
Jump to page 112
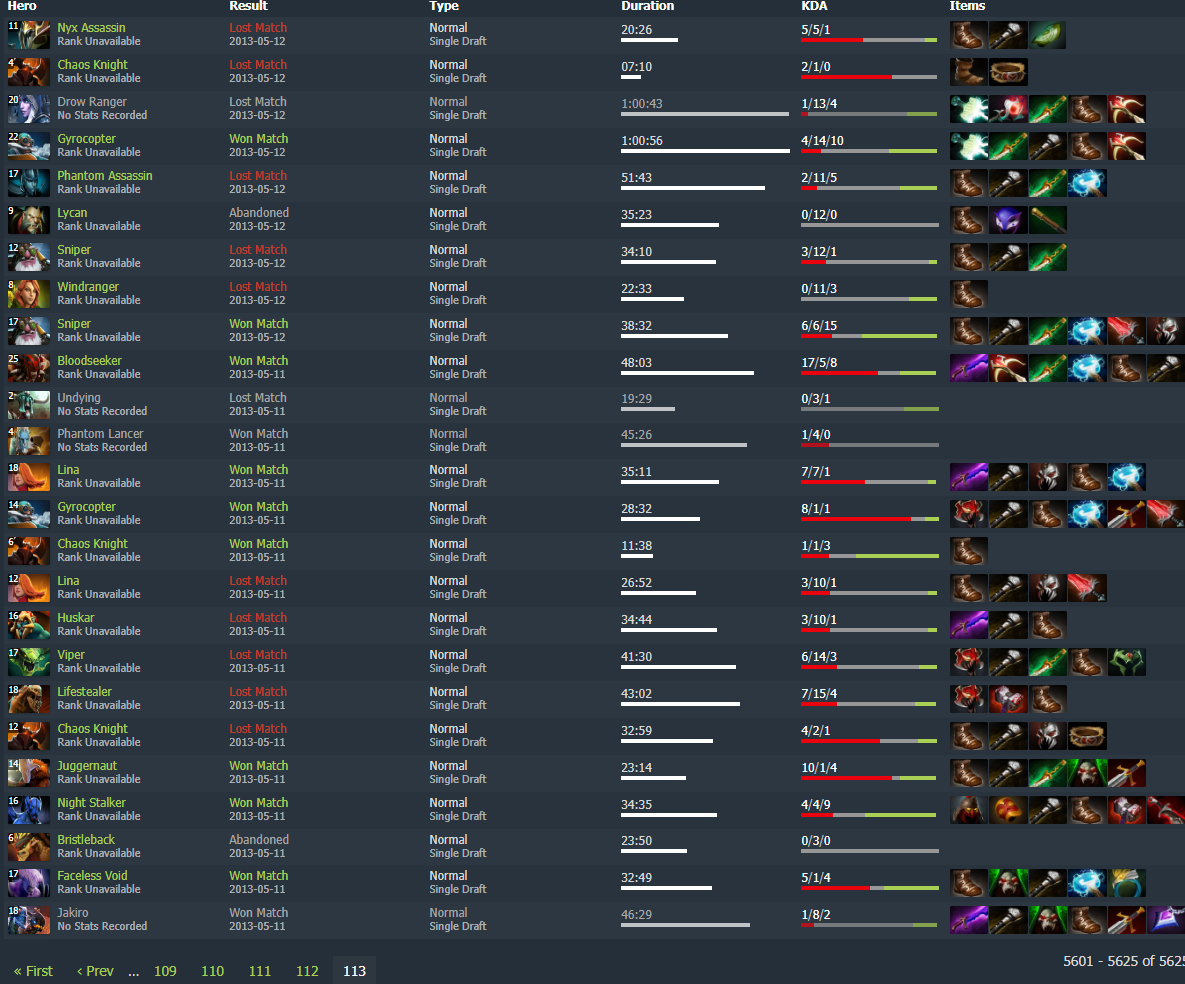click(307, 971)
